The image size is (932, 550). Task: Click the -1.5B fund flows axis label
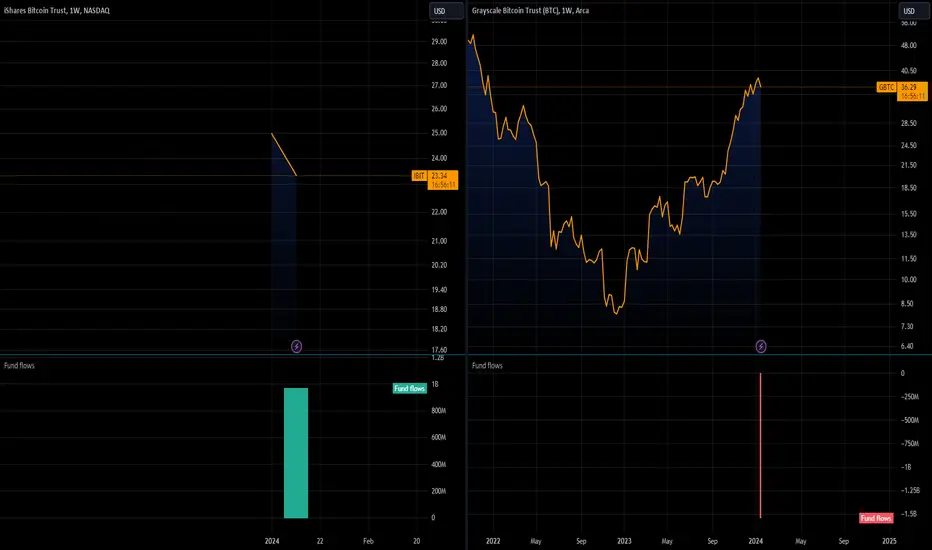[909, 514]
